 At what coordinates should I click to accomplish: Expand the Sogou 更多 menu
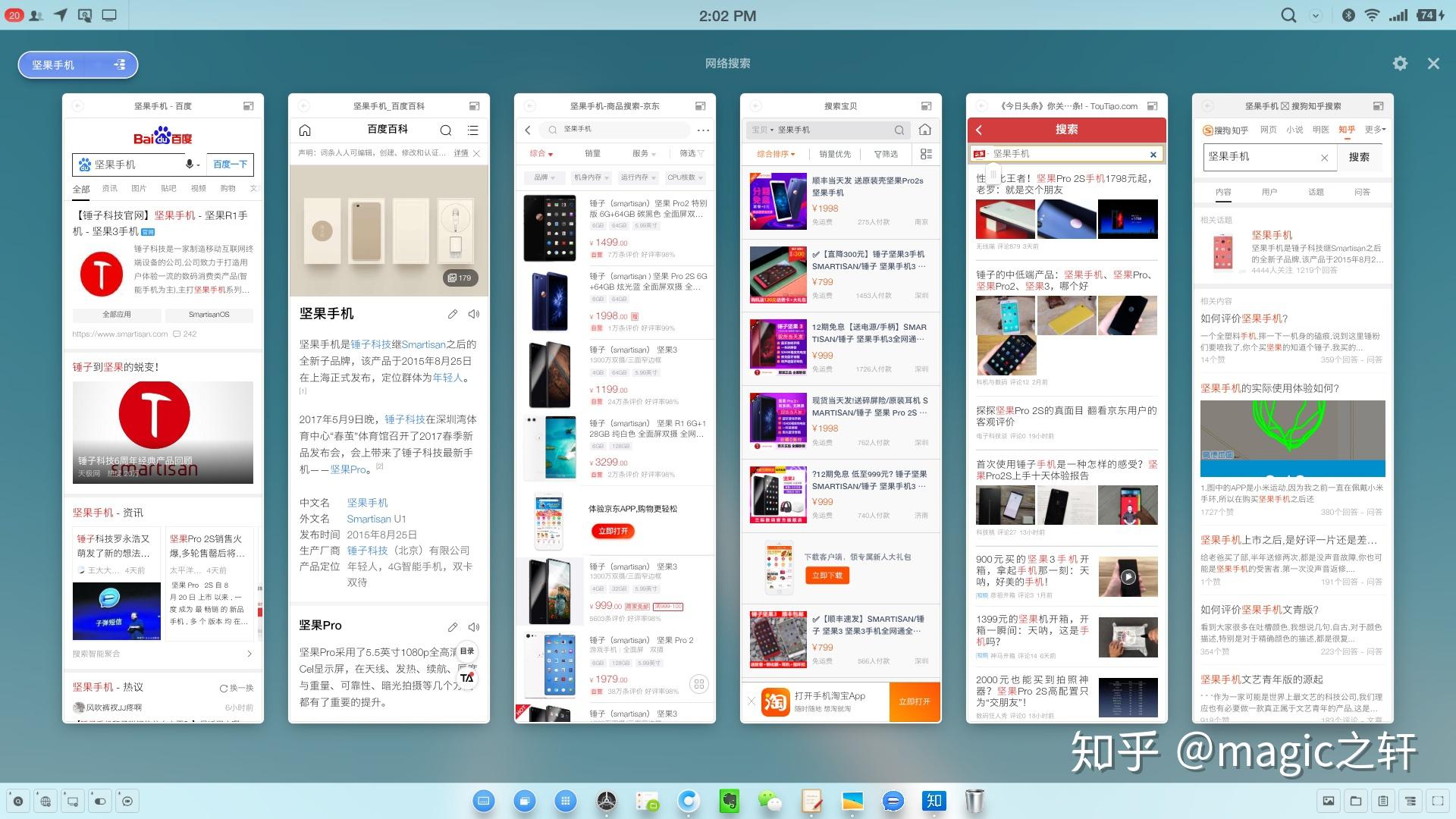coord(1375,130)
